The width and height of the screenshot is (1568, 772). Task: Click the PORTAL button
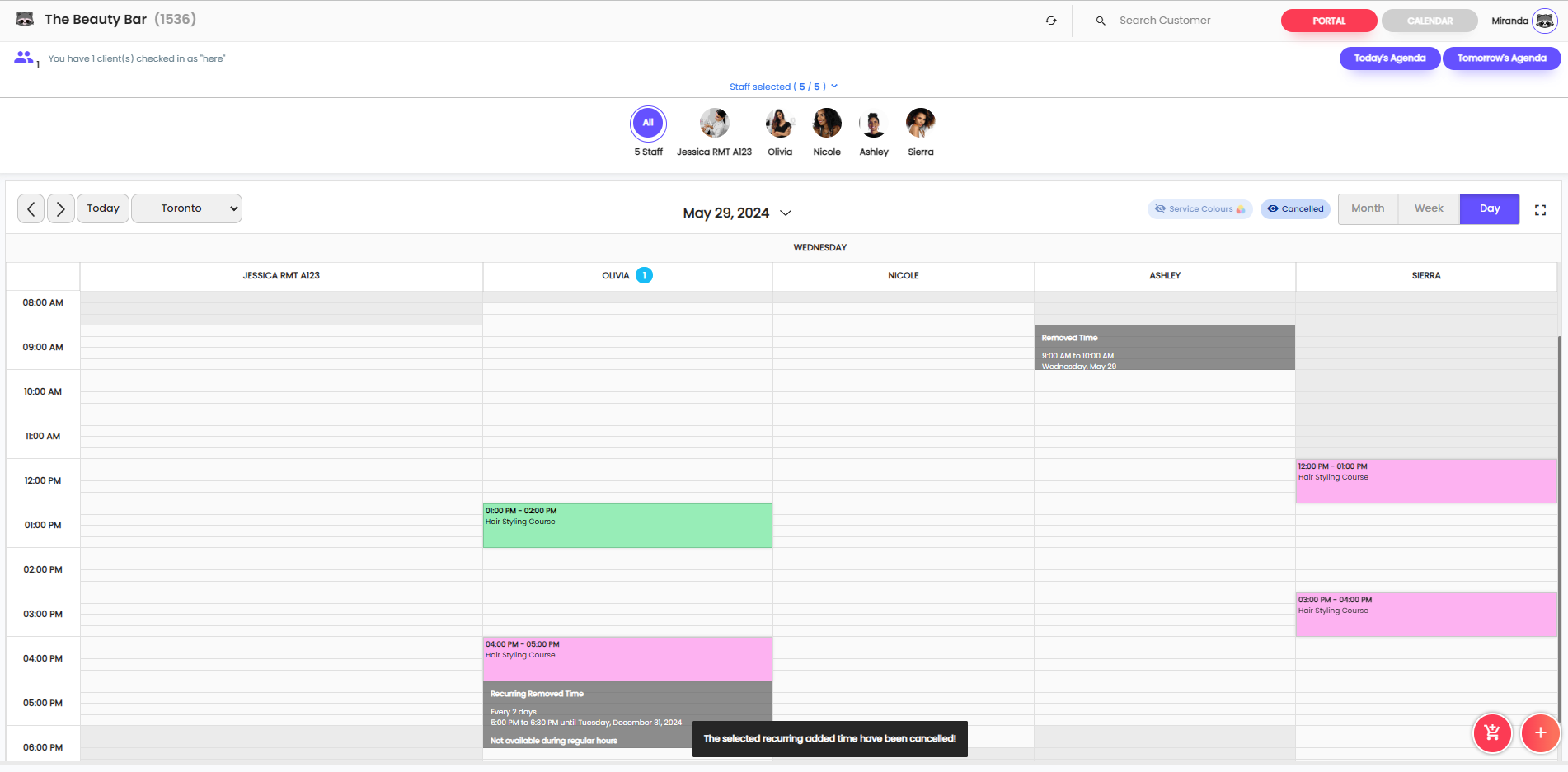(x=1329, y=21)
